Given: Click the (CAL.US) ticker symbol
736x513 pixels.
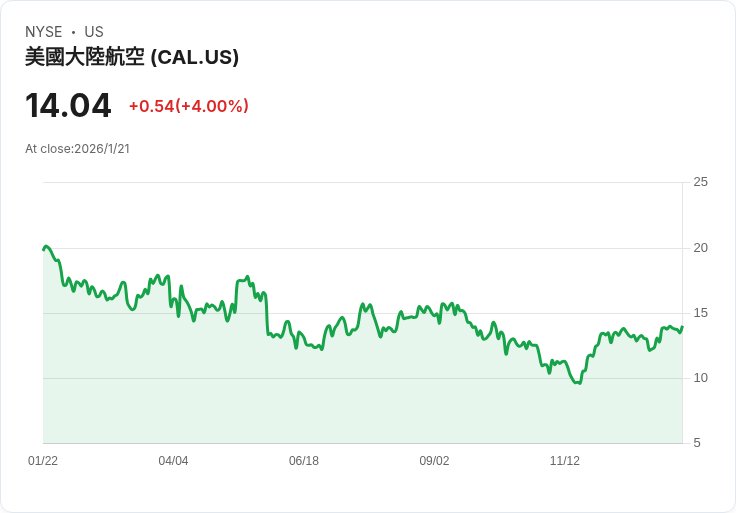Looking at the screenshot, I should 195,57.
